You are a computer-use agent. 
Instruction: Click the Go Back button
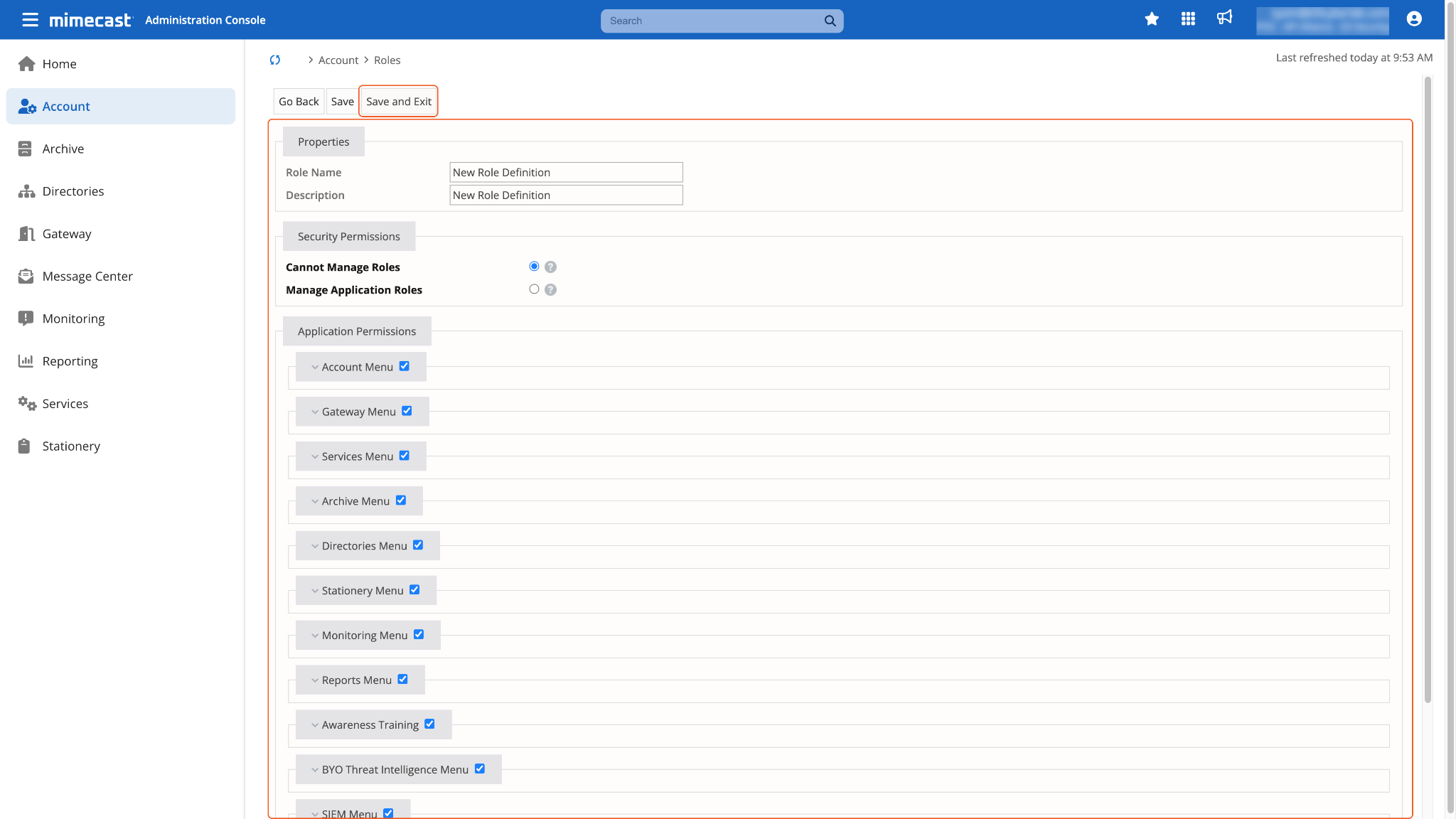click(x=299, y=102)
